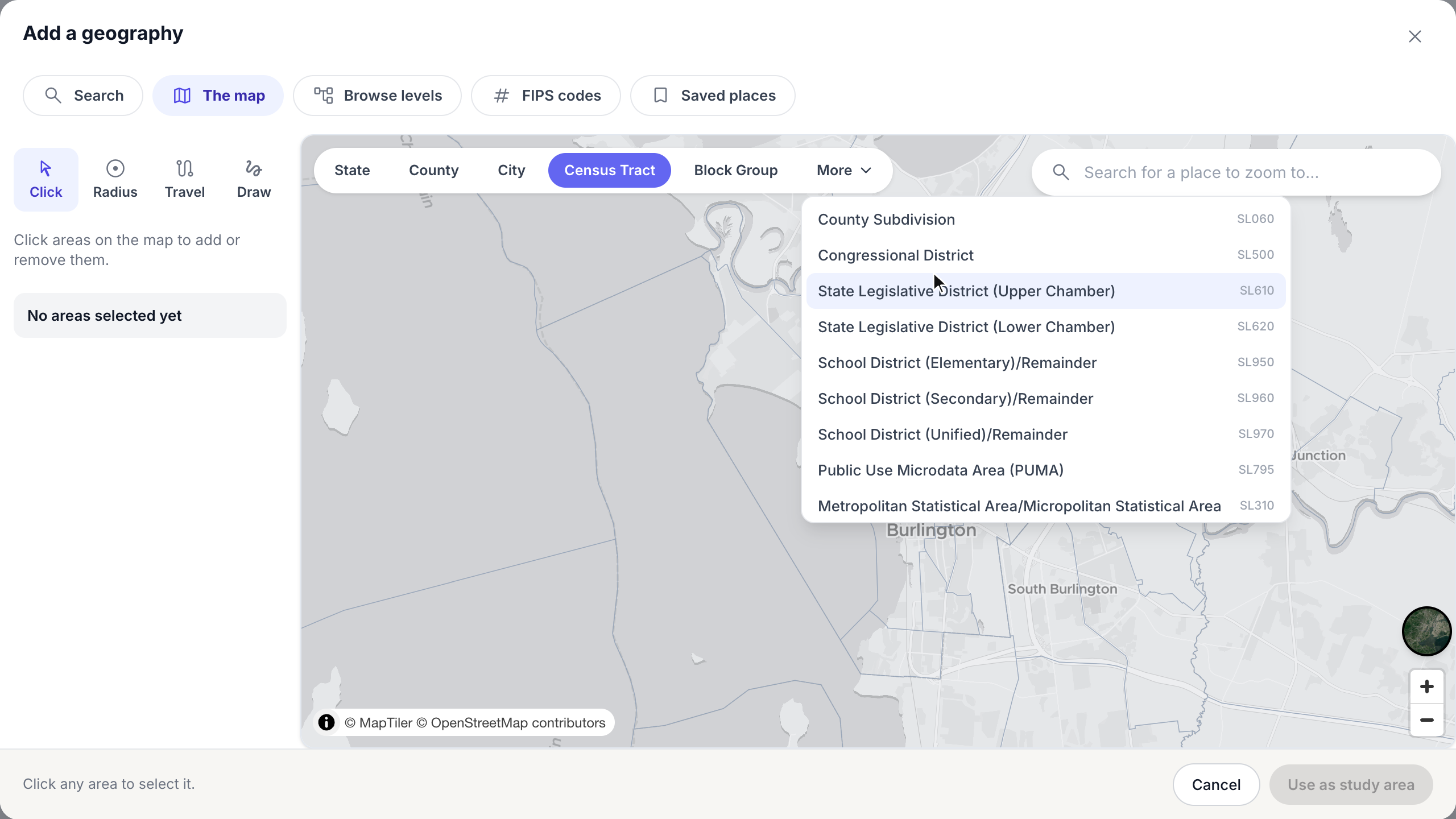Open the MapTiler attribution link
The width and height of the screenshot is (1456, 819).
click(379, 723)
